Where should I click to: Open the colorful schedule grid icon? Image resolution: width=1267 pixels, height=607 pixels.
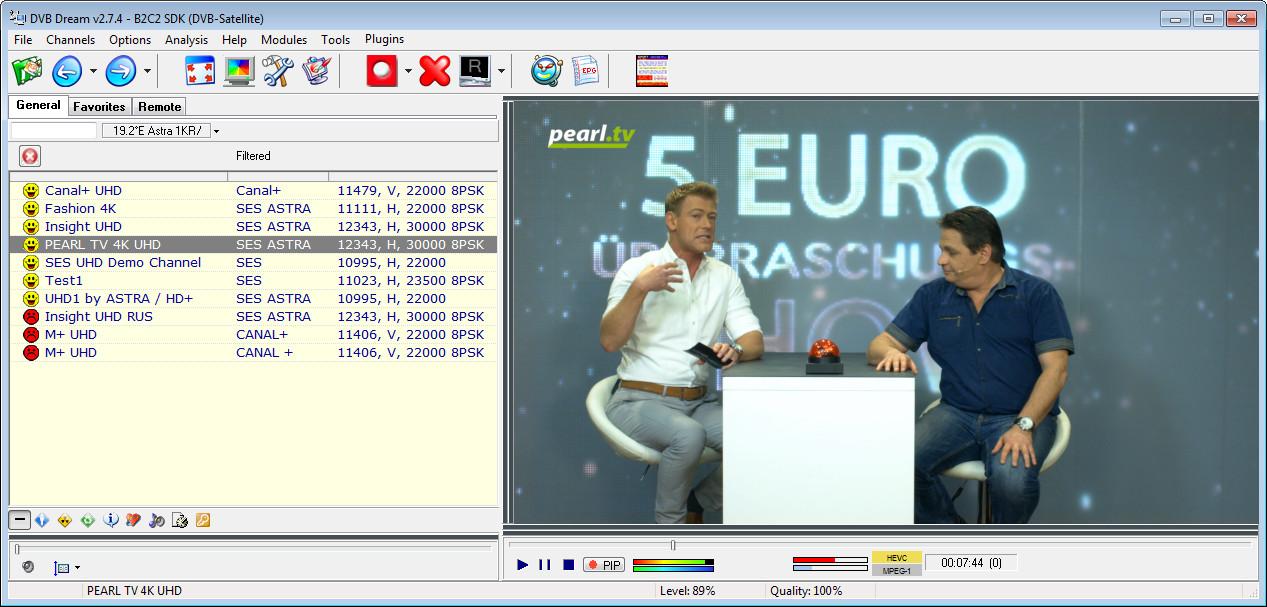coord(652,71)
